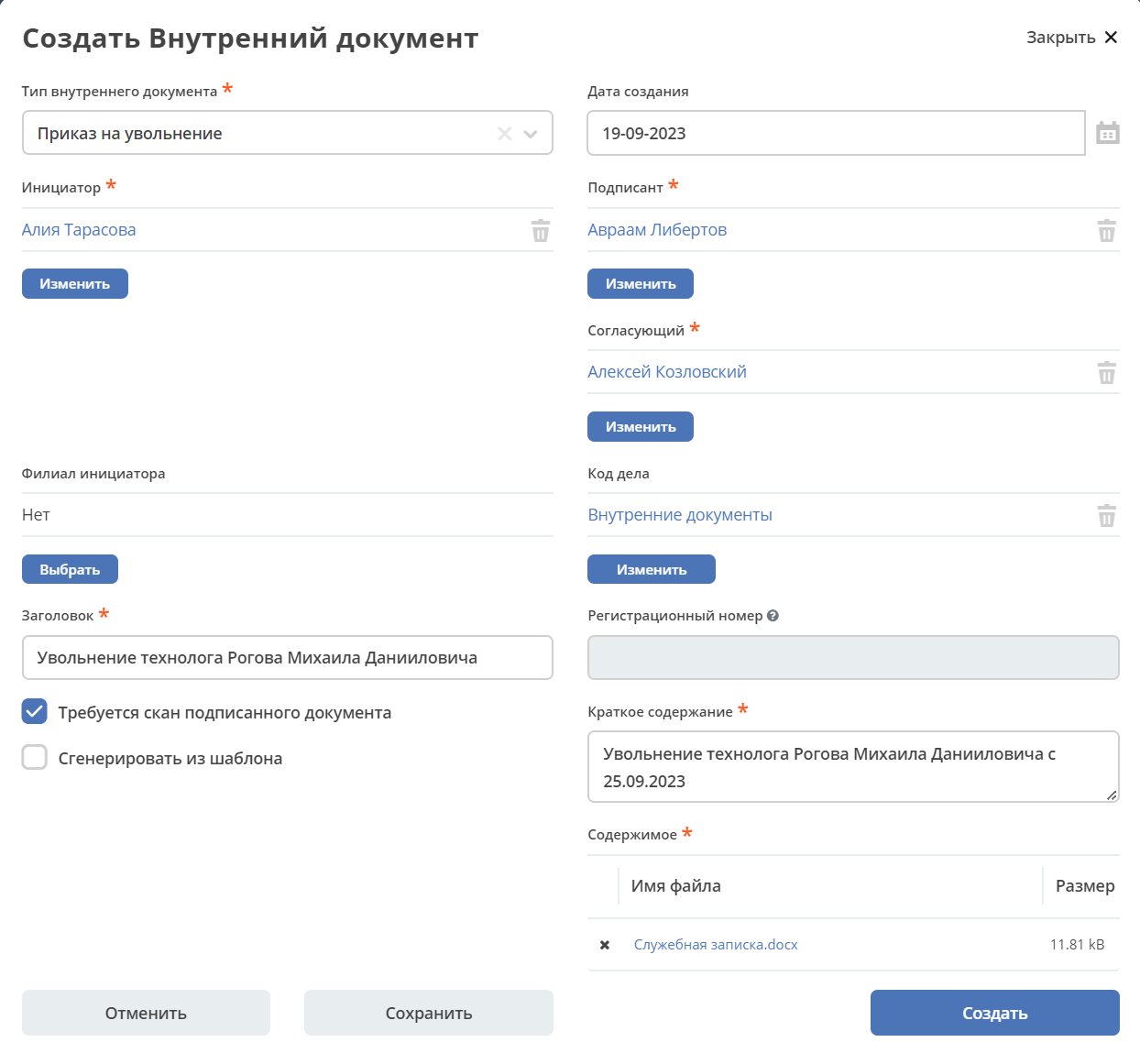
Task: Choose initiator branch with Выбрать
Action: click(70, 569)
